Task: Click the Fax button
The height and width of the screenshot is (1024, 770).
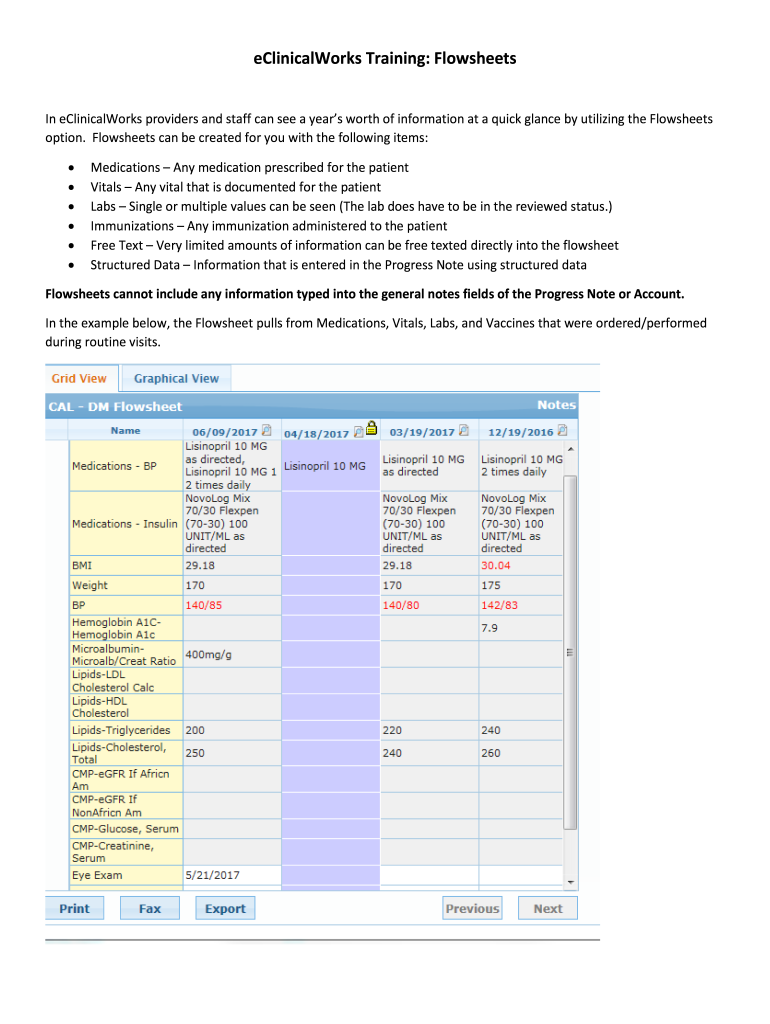Action: point(149,908)
